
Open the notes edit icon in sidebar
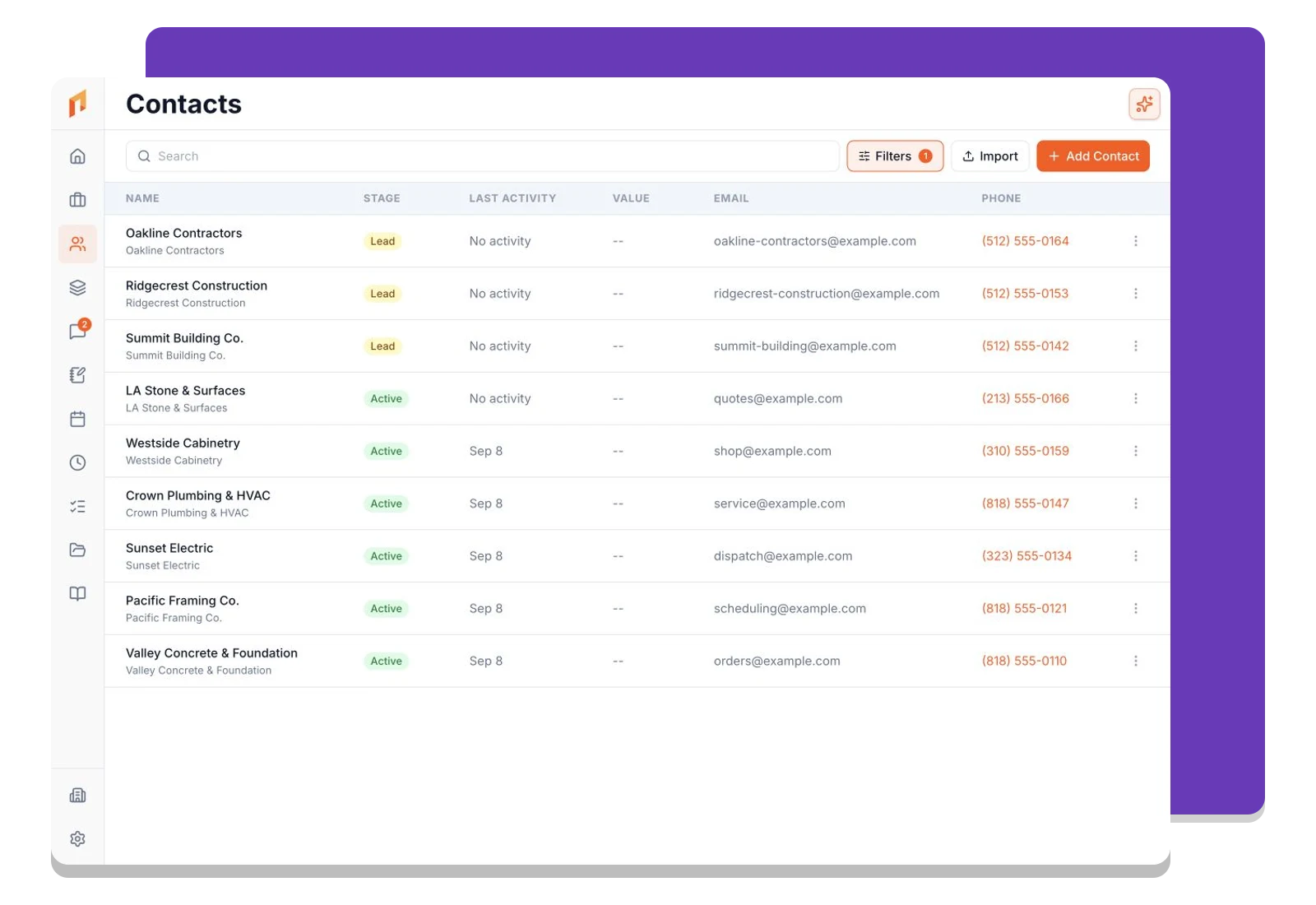(x=77, y=375)
